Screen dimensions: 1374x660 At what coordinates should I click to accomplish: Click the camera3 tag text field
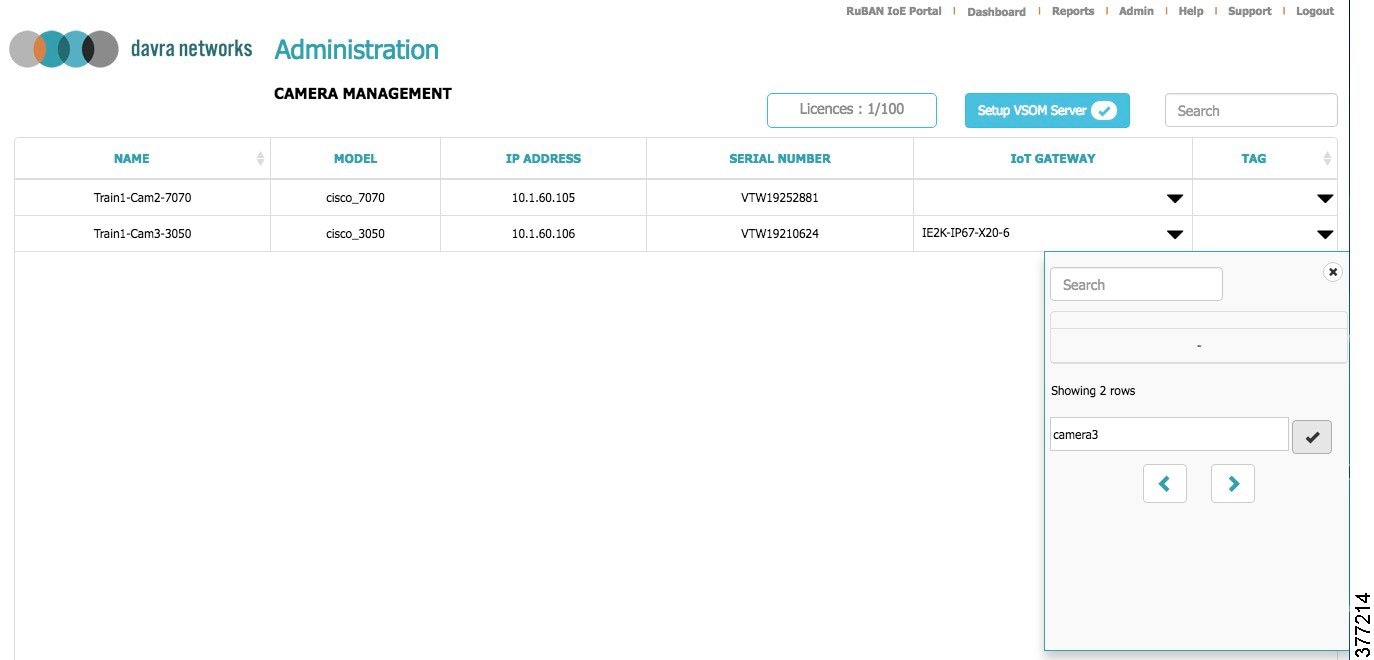click(1169, 434)
